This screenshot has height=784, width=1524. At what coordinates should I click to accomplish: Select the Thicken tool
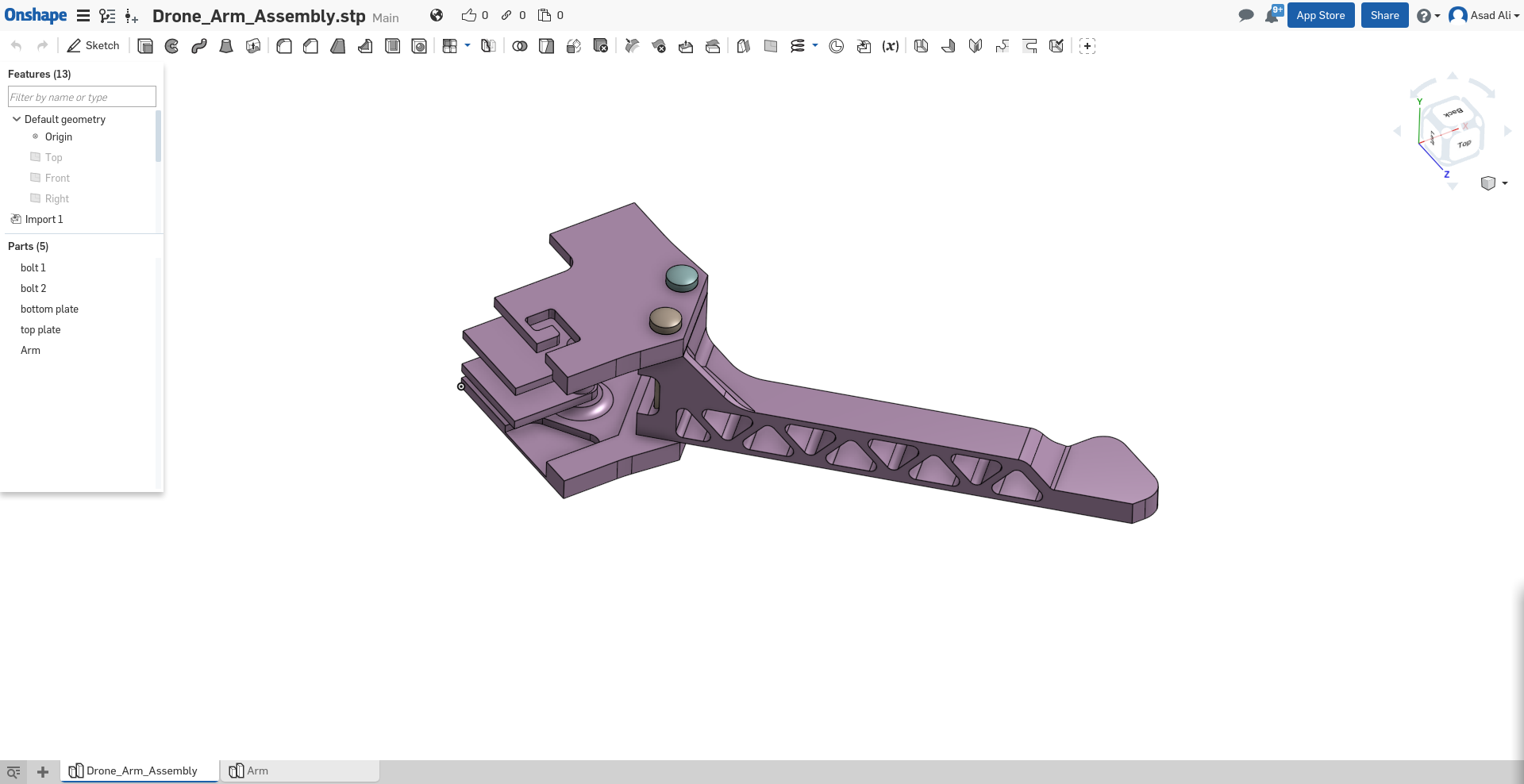(x=253, y=46)
